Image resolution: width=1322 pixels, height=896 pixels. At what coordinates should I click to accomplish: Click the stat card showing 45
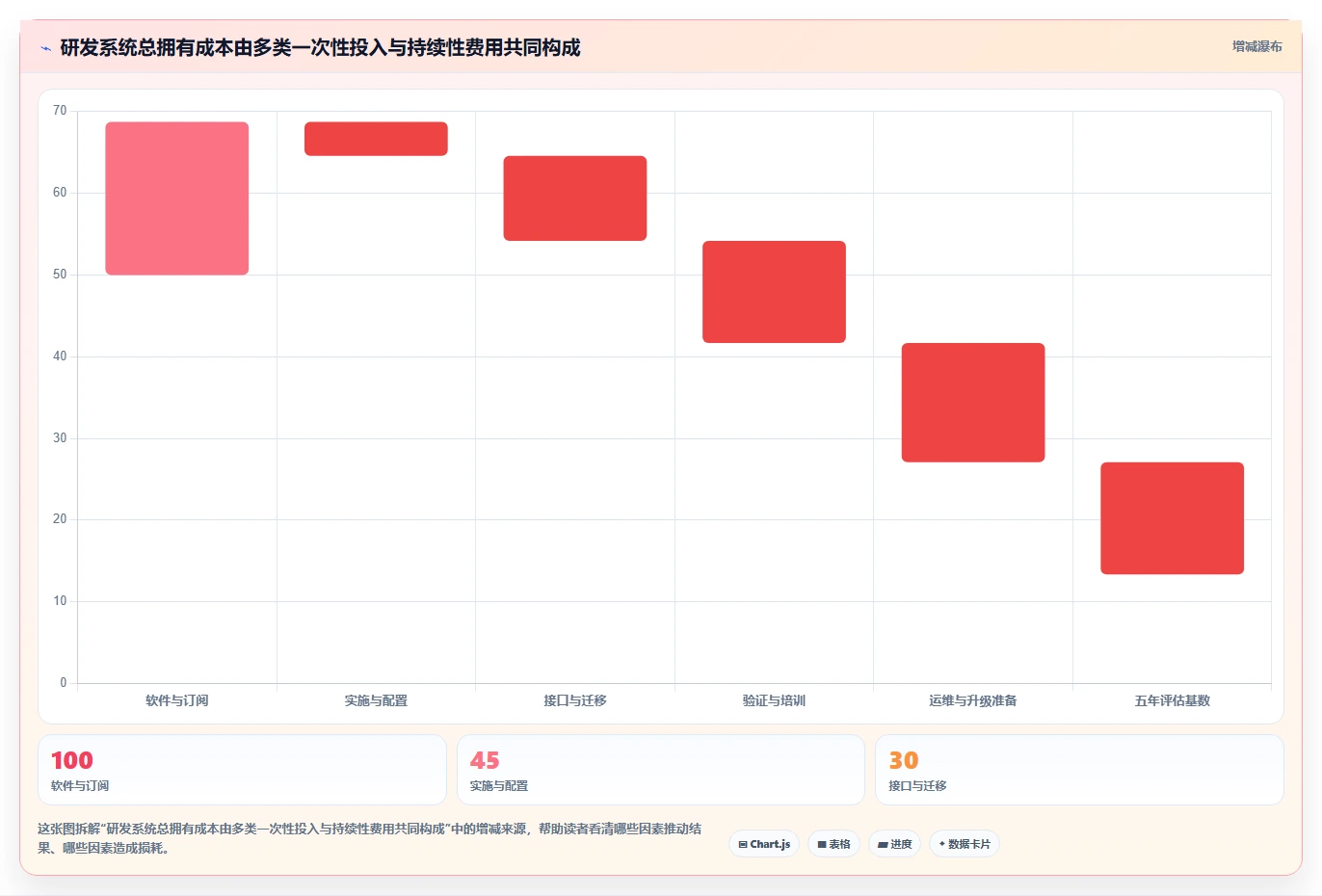(x=660, y=770)
